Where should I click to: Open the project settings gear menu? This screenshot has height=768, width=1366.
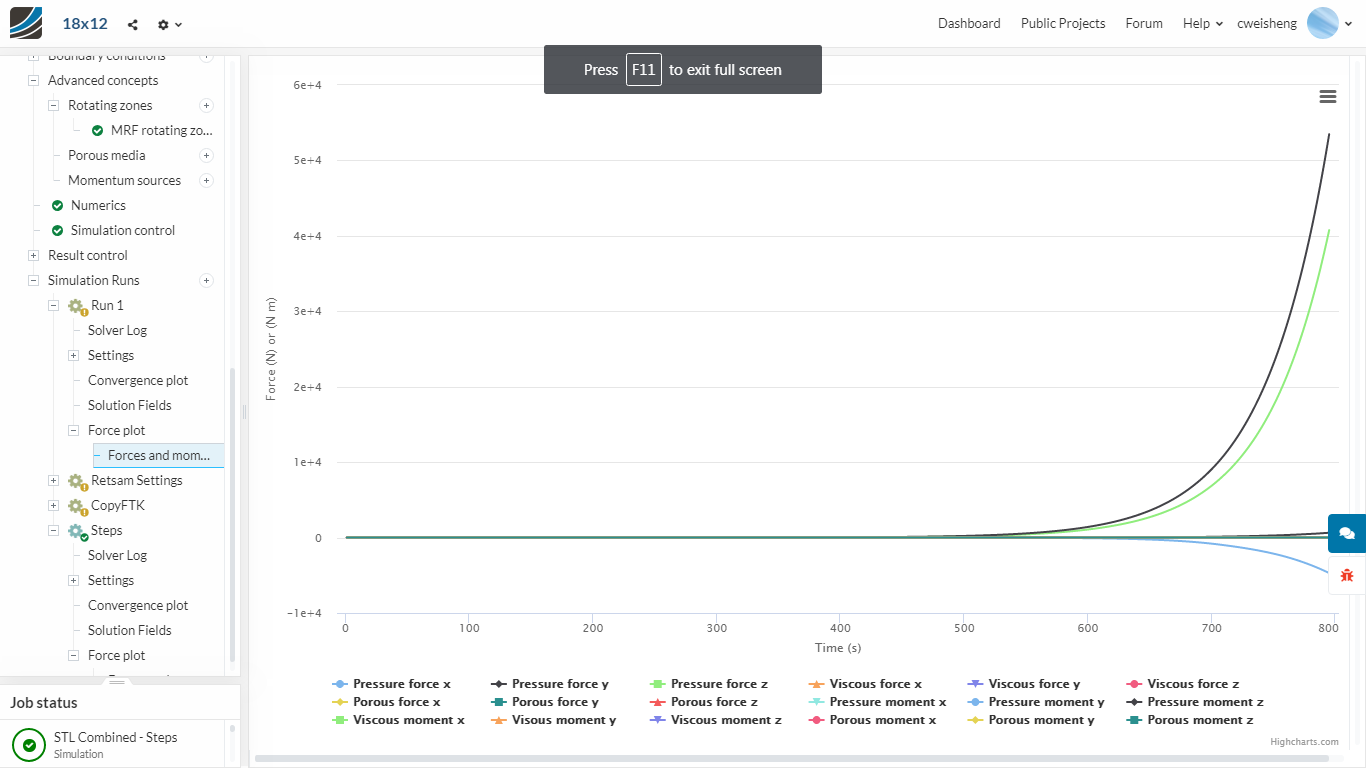pyautogui.click(x=169, y=24)
